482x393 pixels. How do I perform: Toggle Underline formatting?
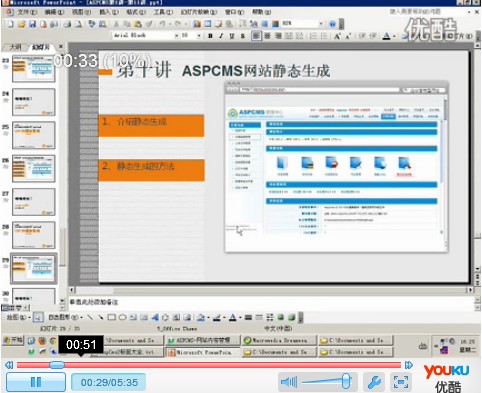[232, 36]
